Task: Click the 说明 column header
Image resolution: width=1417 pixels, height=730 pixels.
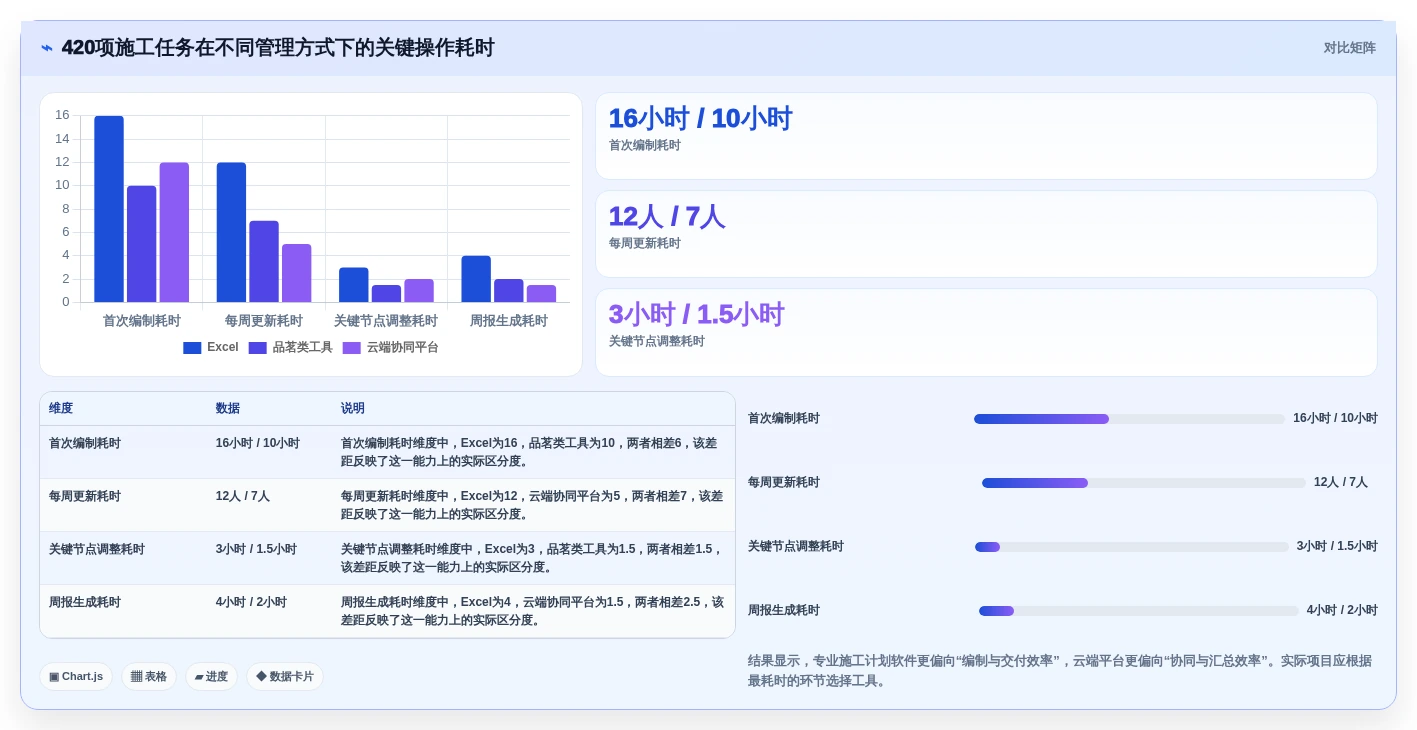Action: (353, 409)
